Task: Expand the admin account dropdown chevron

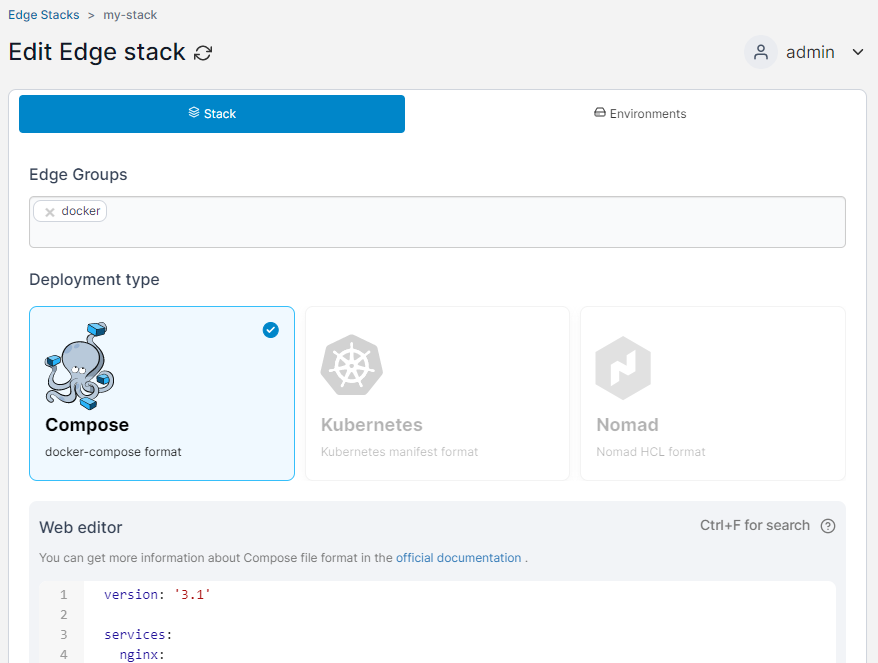Action: point(857,52)
